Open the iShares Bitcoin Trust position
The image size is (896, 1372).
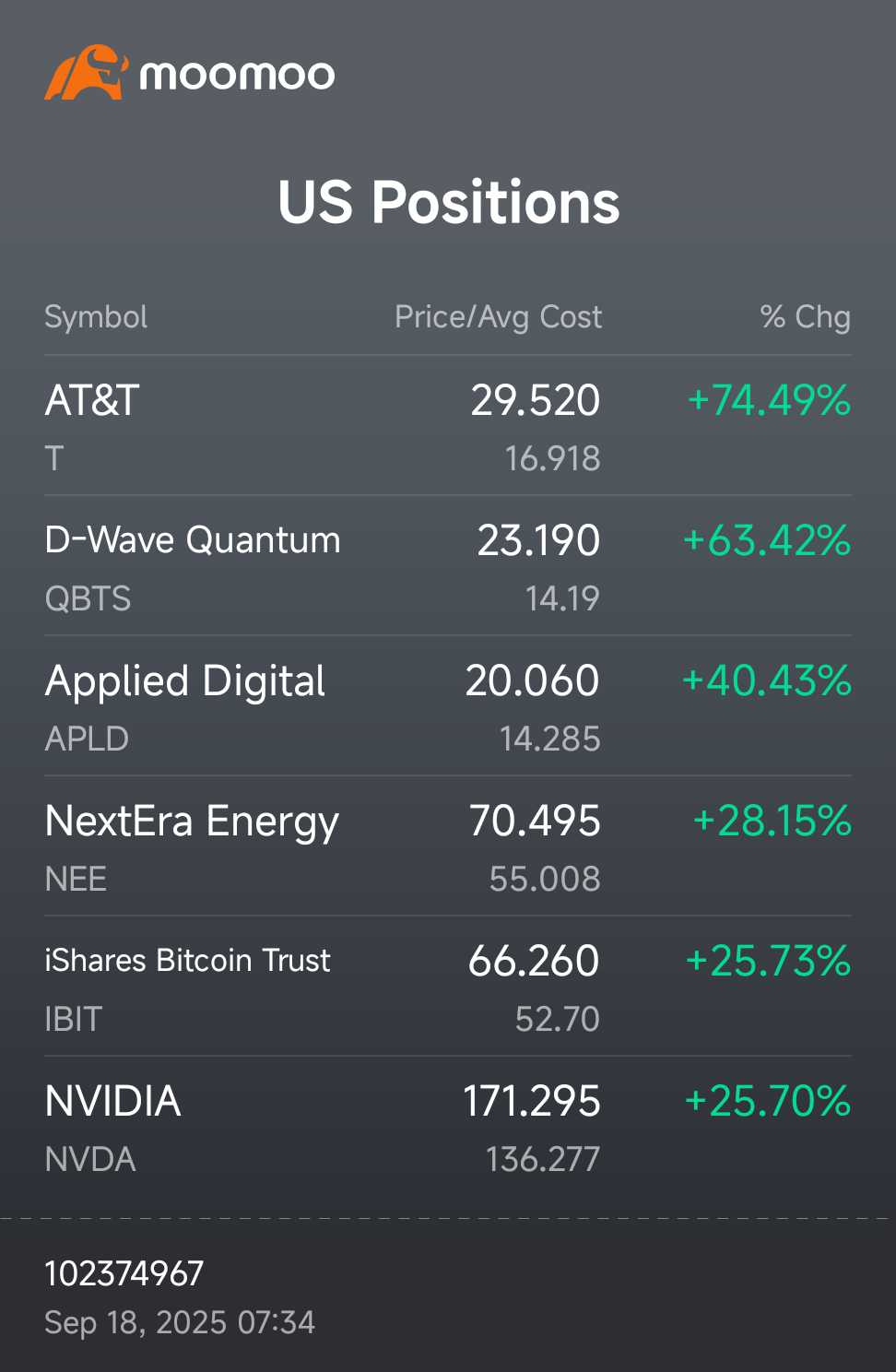(187, 961)
